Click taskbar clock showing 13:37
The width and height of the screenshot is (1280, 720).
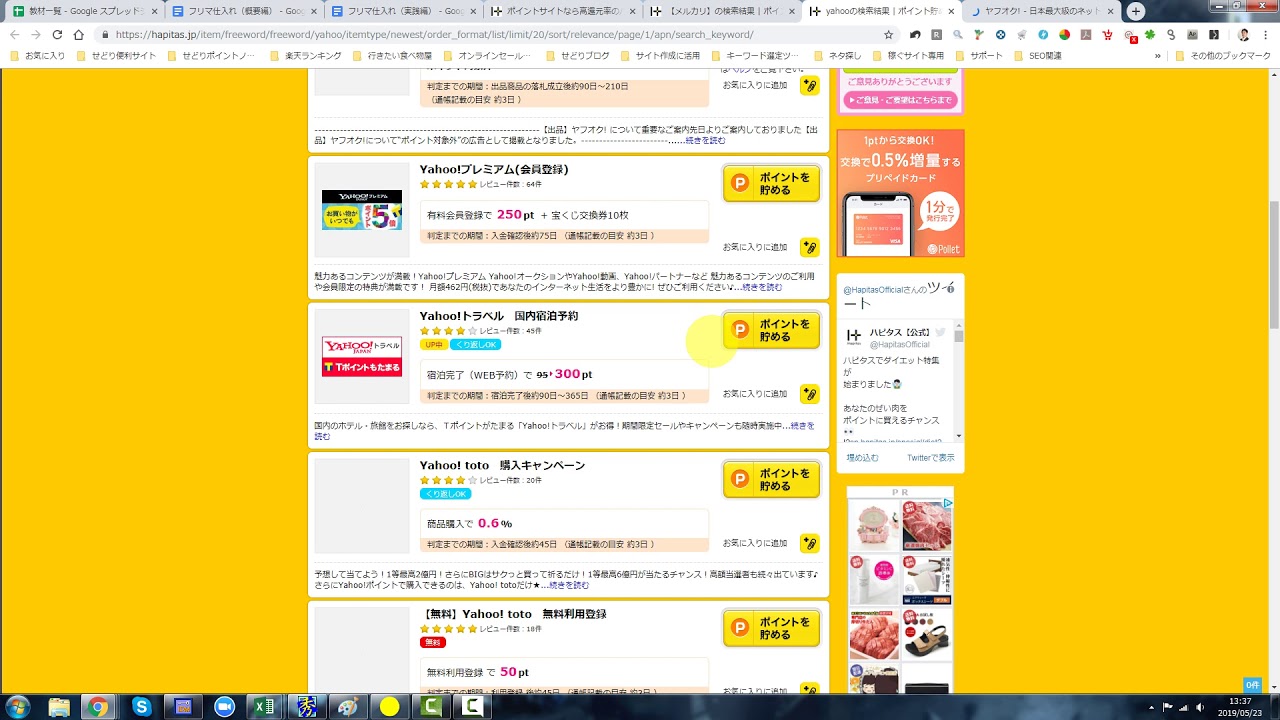(1240, 707)
